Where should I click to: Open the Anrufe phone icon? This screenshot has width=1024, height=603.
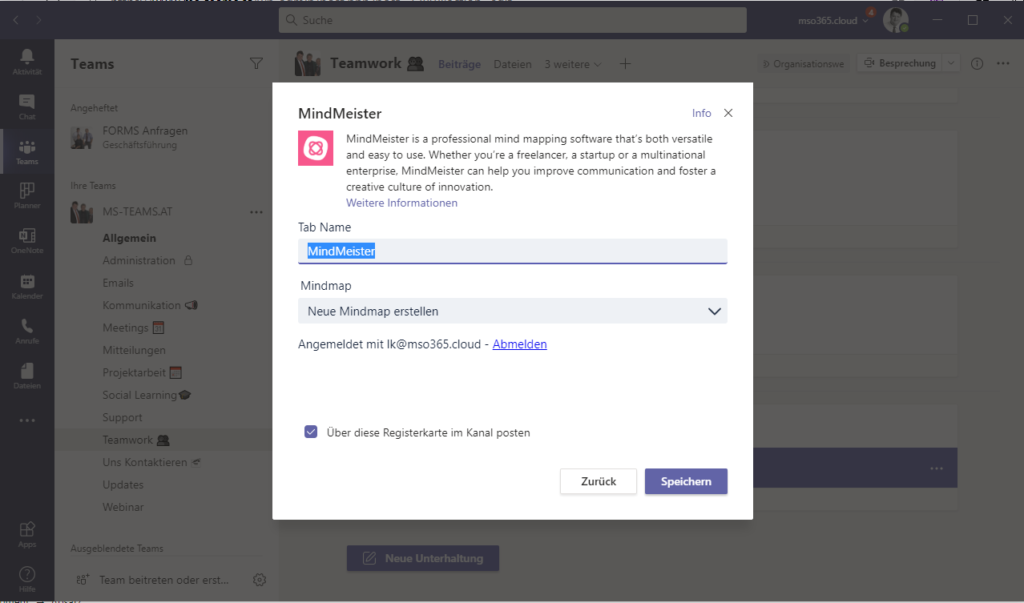[x=27, y=331]
